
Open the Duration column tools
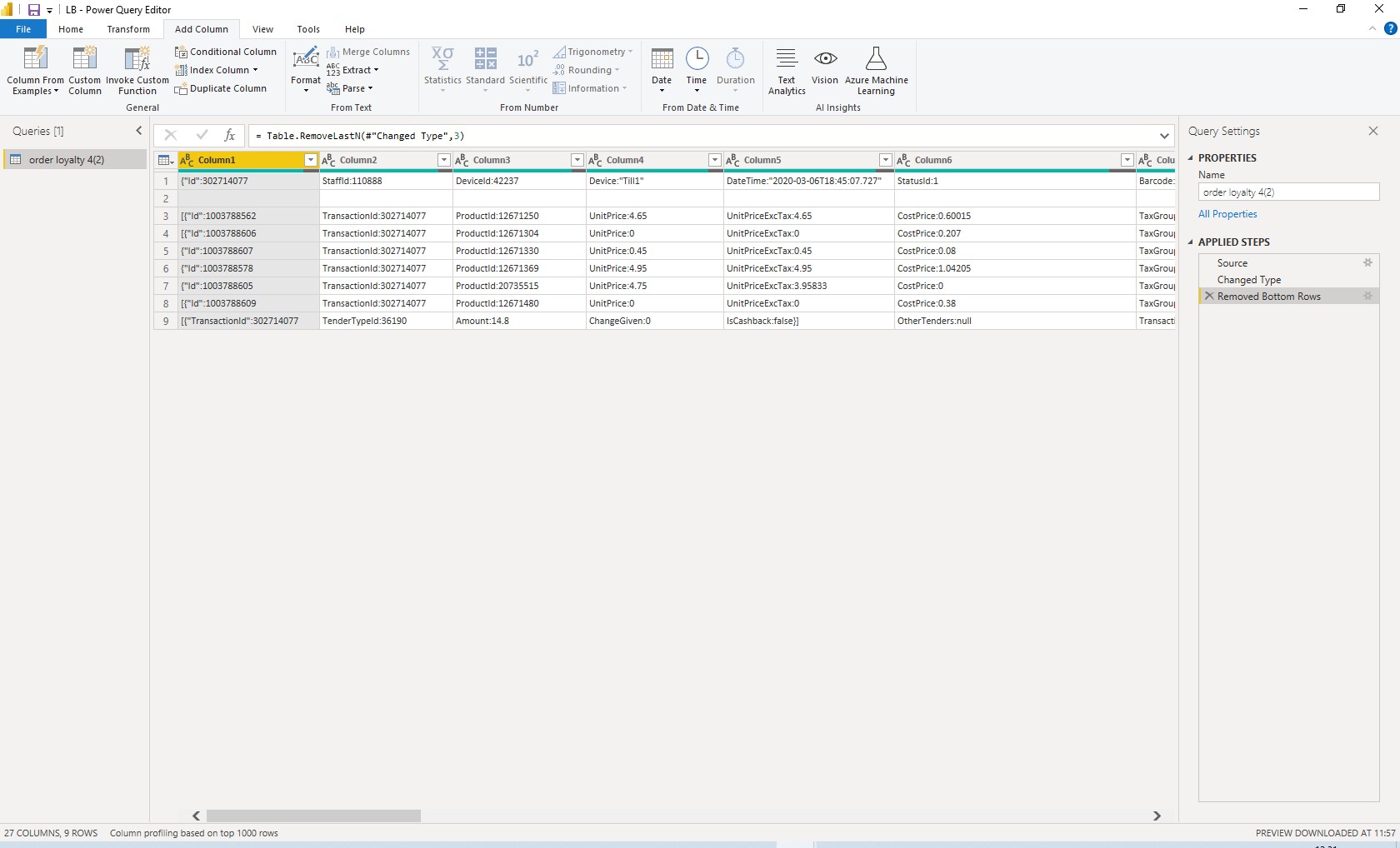click(736, 71)
